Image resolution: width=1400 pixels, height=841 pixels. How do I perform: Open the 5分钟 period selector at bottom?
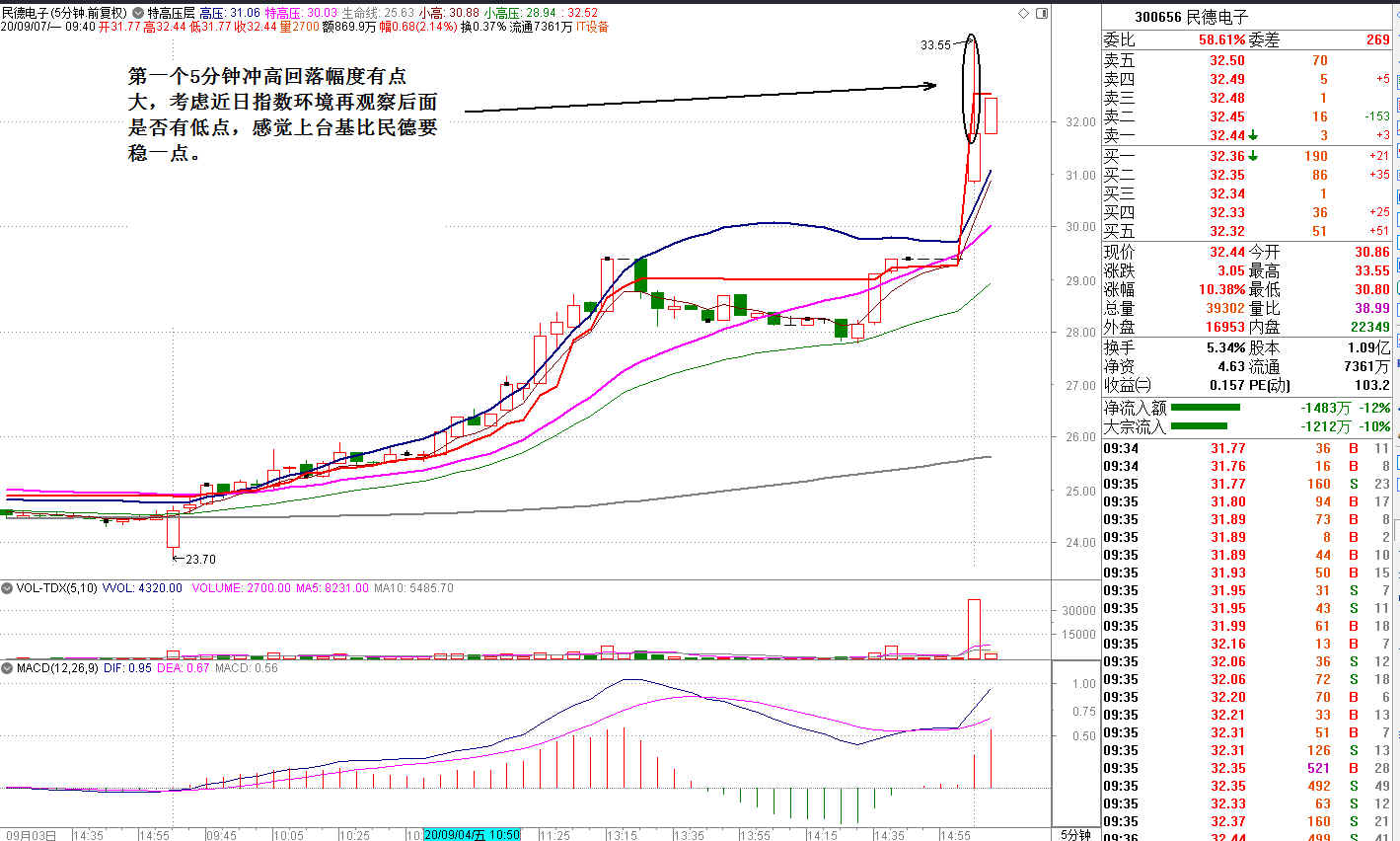click(1075, 835)
